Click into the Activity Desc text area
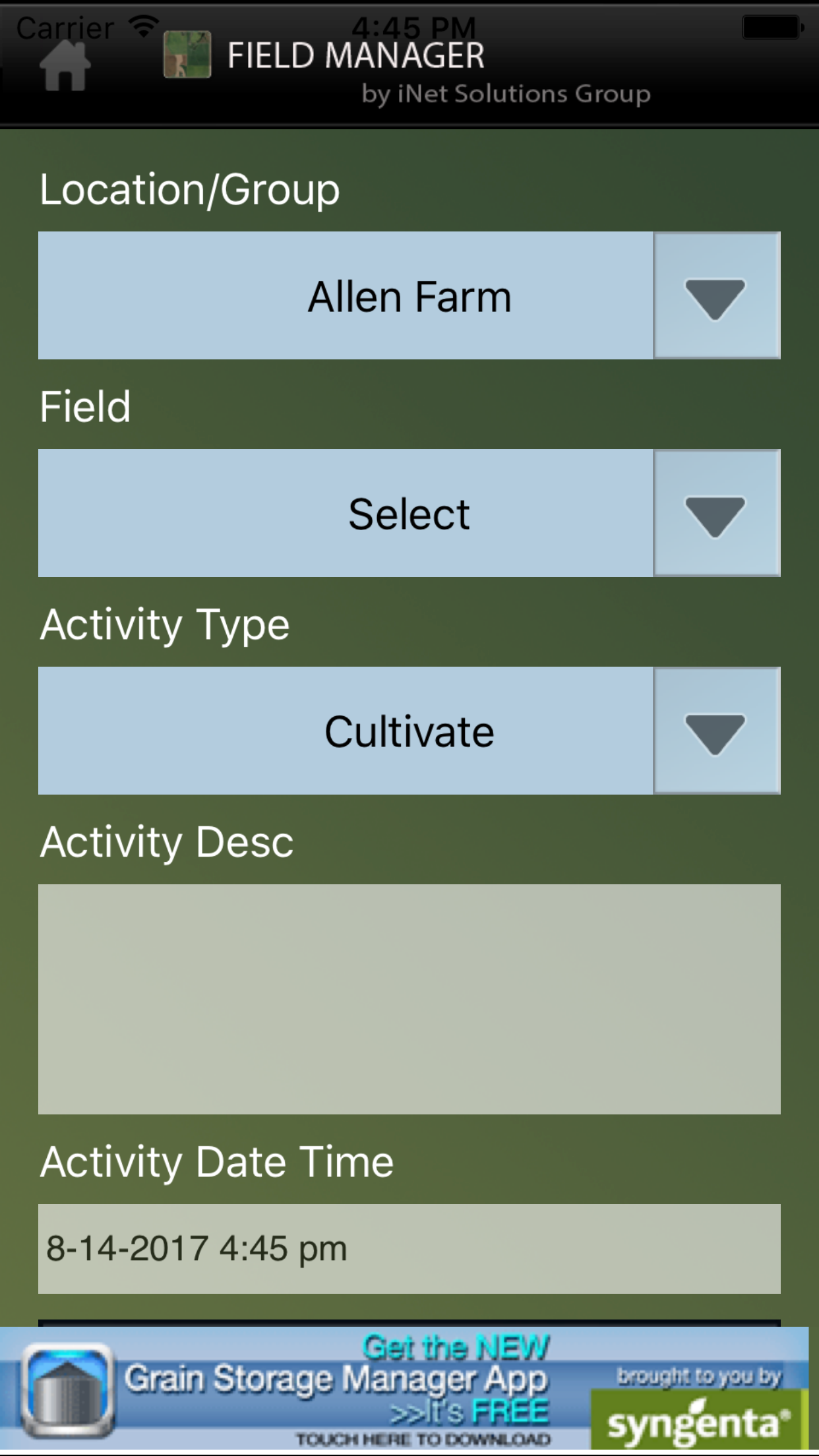The width and height of the screenshot is (819, 1456). (409, 999)
